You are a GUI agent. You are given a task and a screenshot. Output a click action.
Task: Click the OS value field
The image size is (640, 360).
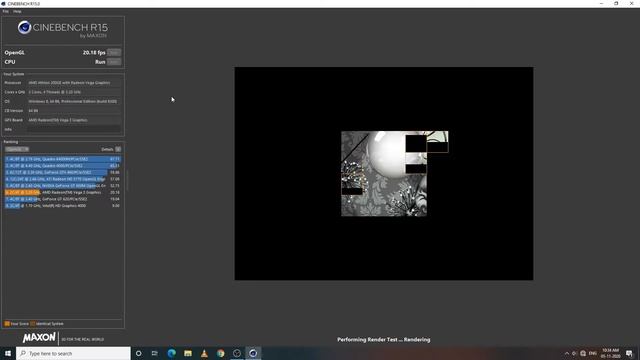(74, 101)
